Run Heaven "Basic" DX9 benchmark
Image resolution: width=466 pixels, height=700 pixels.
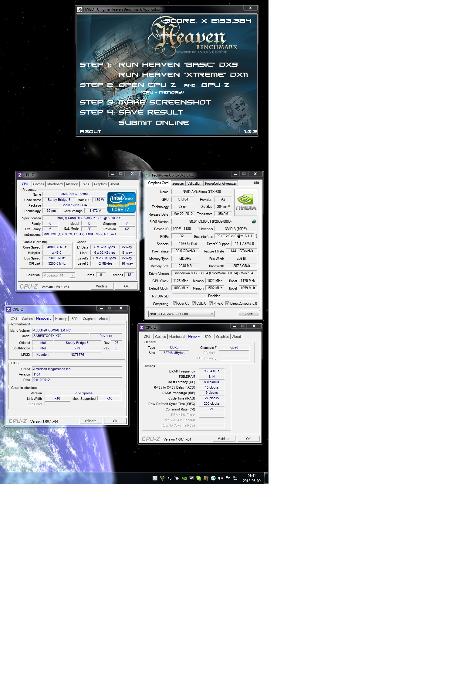coord(178,65)
